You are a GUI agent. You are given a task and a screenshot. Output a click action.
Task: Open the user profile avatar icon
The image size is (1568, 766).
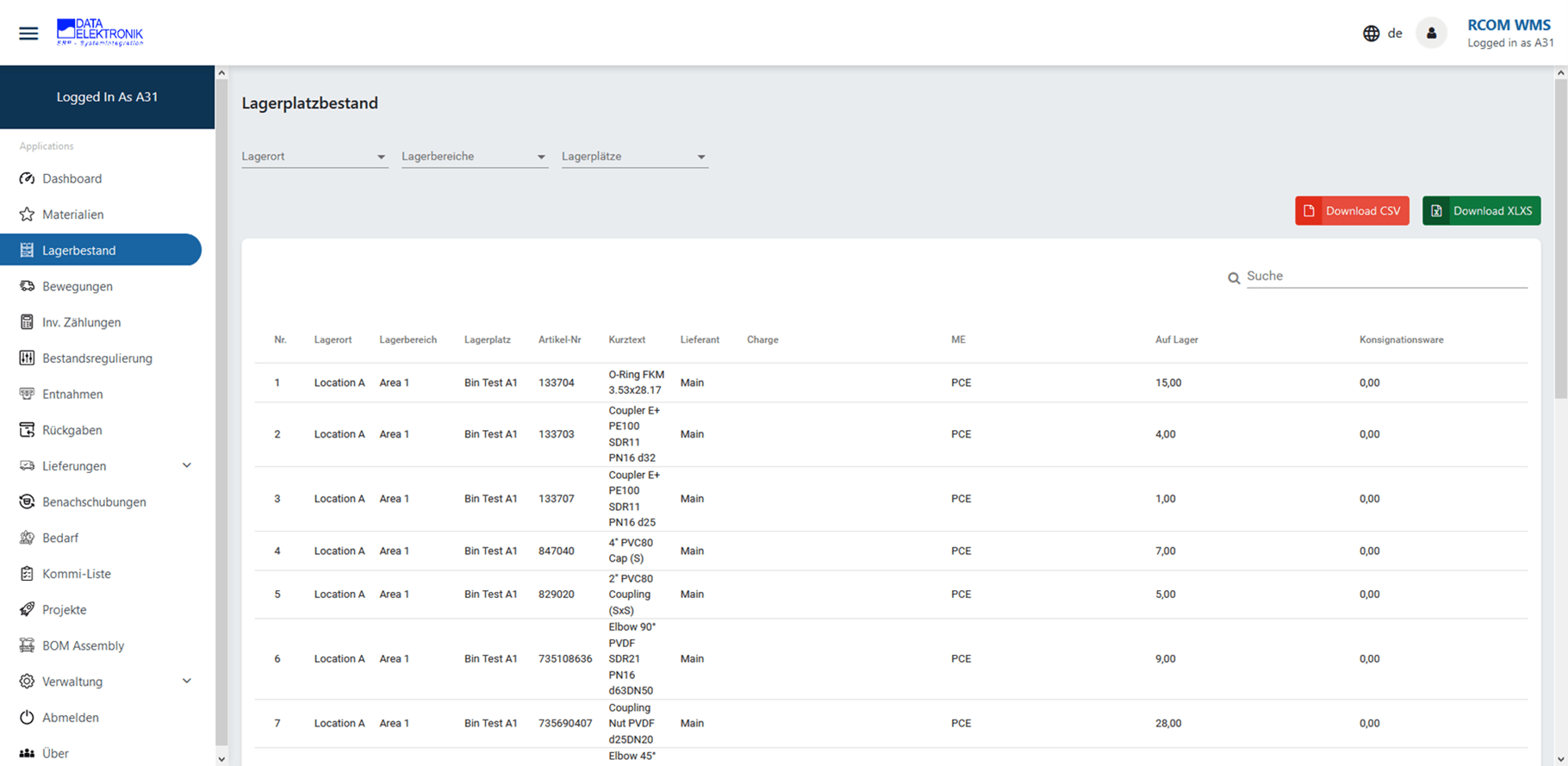pyautogui.click(x=1431, y=34)
